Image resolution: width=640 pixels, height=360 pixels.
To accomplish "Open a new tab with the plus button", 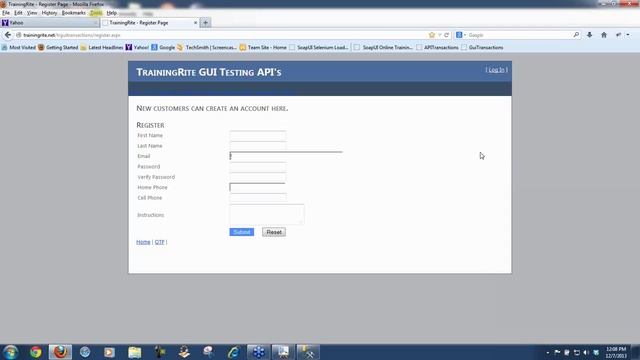I will 206,23.
